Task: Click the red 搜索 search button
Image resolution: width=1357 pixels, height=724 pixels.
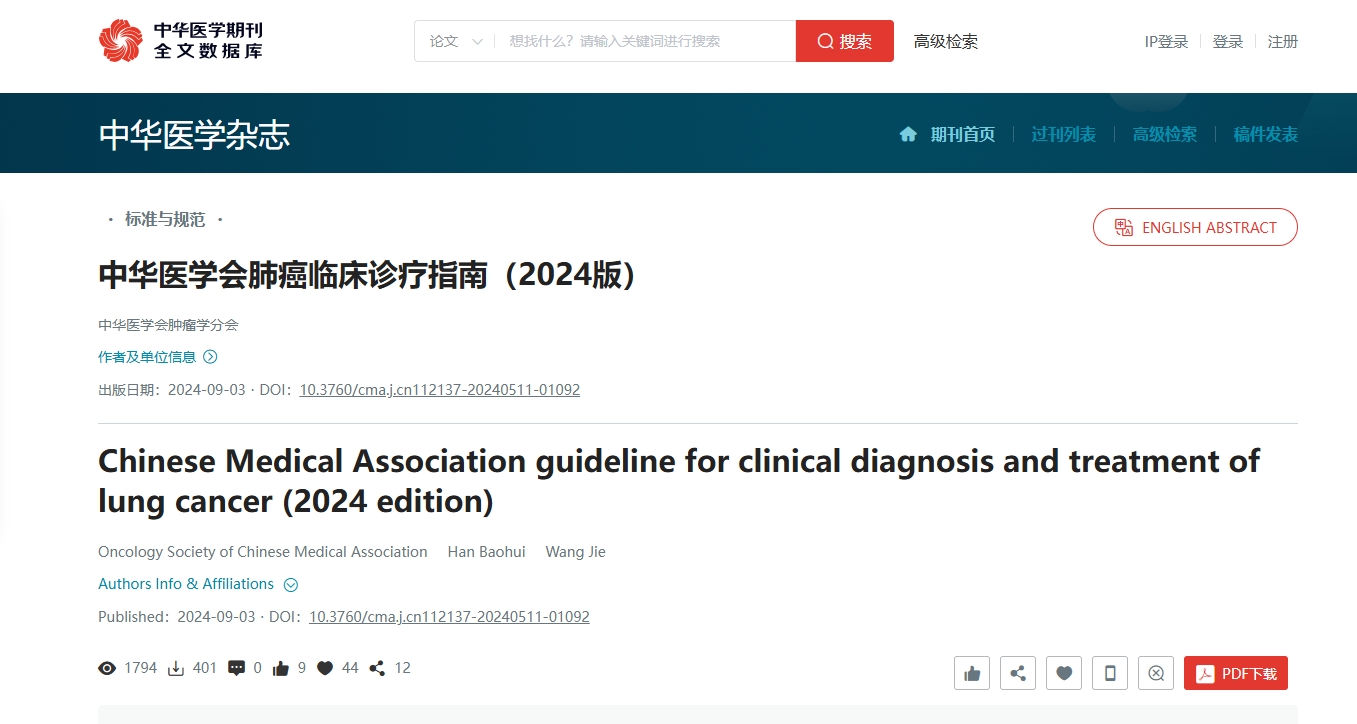Action: pos(845,41)
